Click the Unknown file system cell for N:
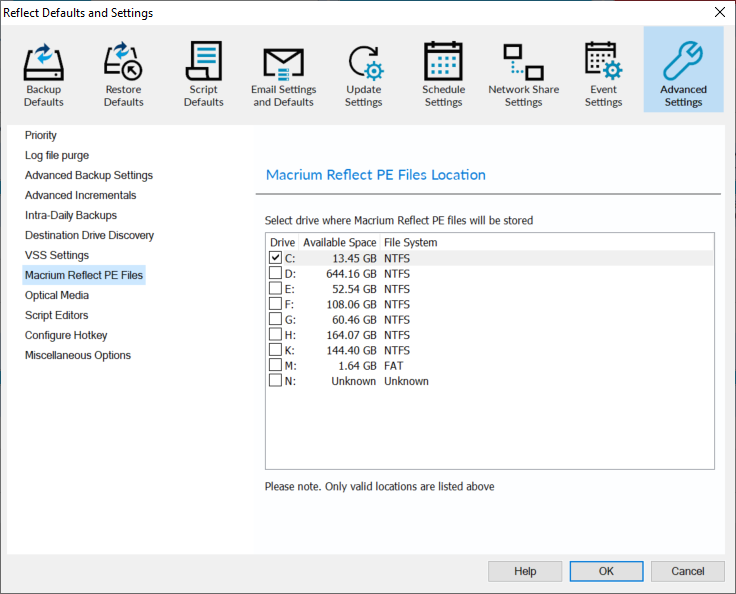The image size is (736, 594). pyautogui.click(x=406, y=381)
